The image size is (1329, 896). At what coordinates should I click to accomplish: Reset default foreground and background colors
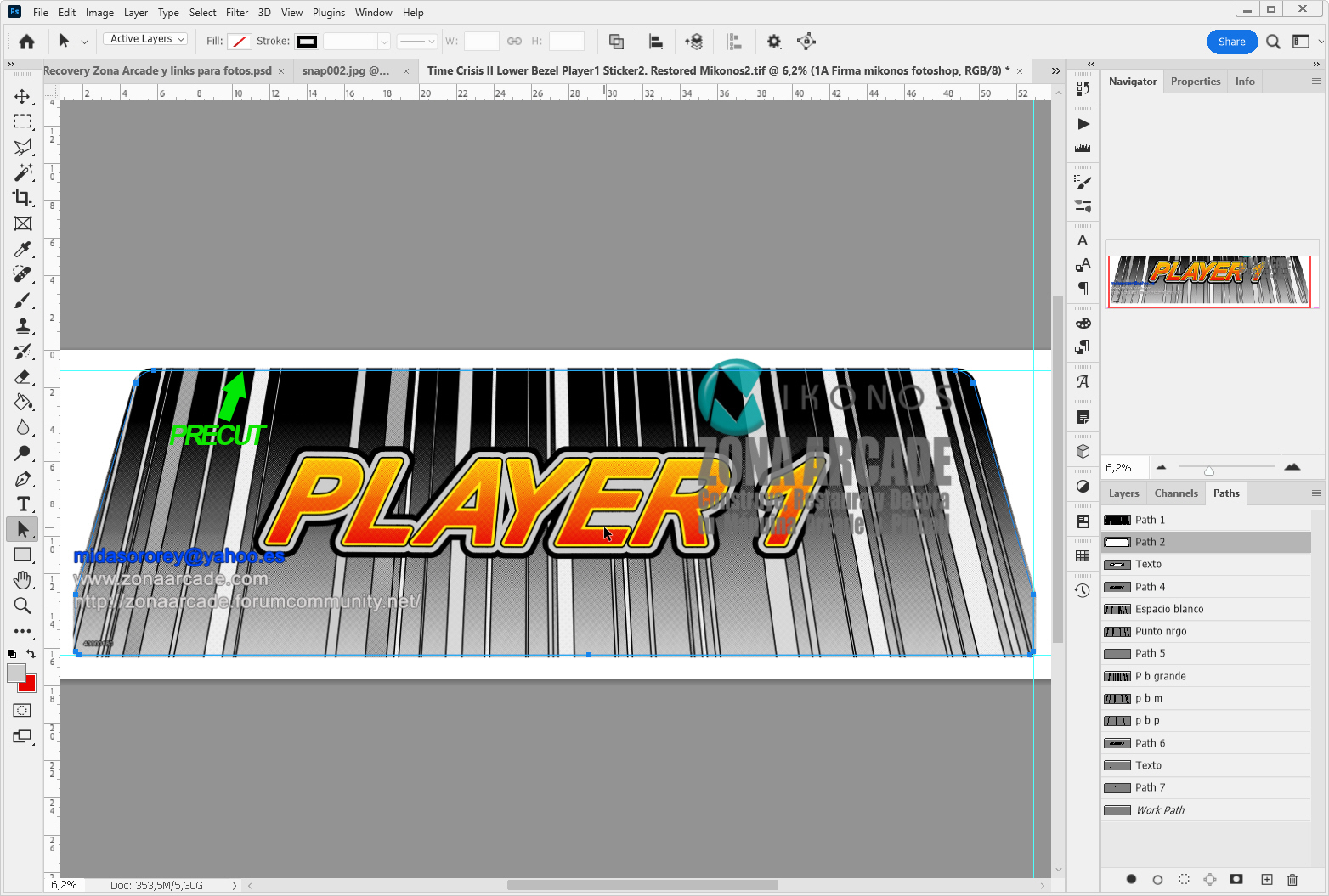point(12,654)
